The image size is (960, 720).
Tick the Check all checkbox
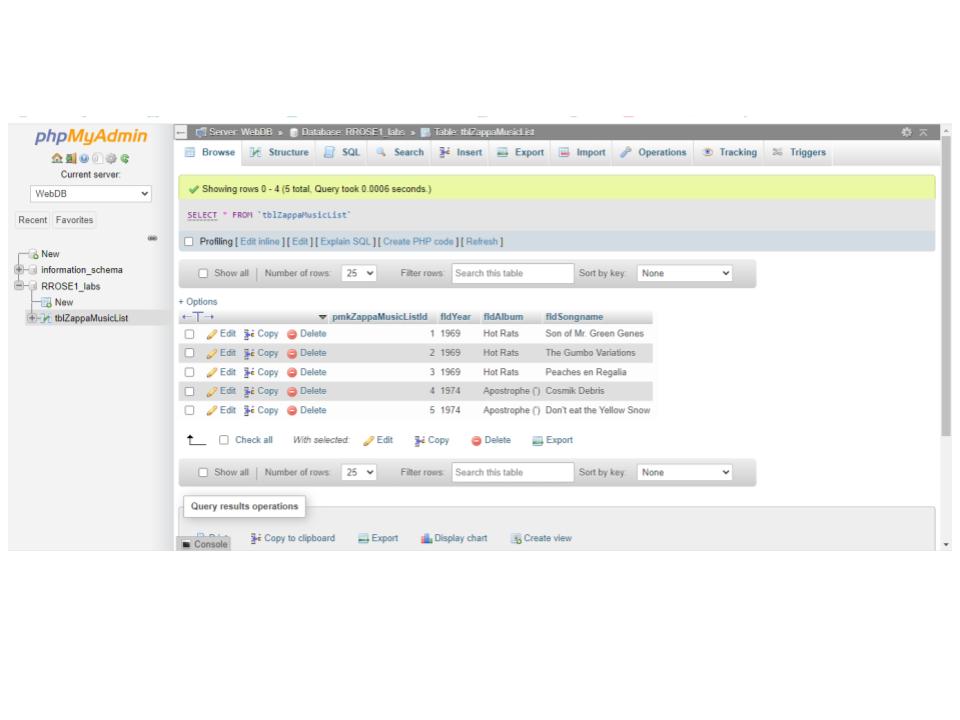click(x=224, y=438)
